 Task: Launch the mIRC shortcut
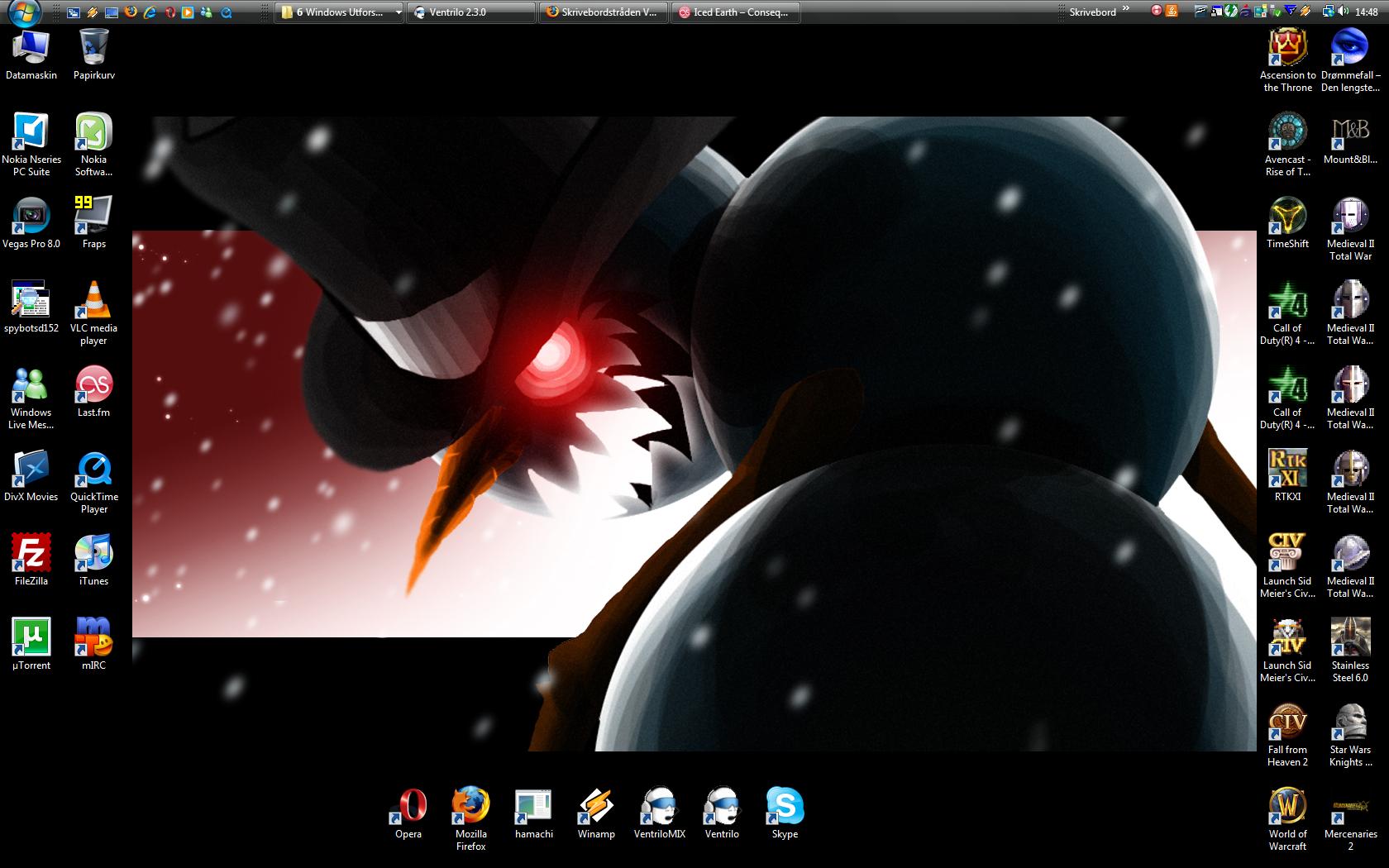coord(94,645)
